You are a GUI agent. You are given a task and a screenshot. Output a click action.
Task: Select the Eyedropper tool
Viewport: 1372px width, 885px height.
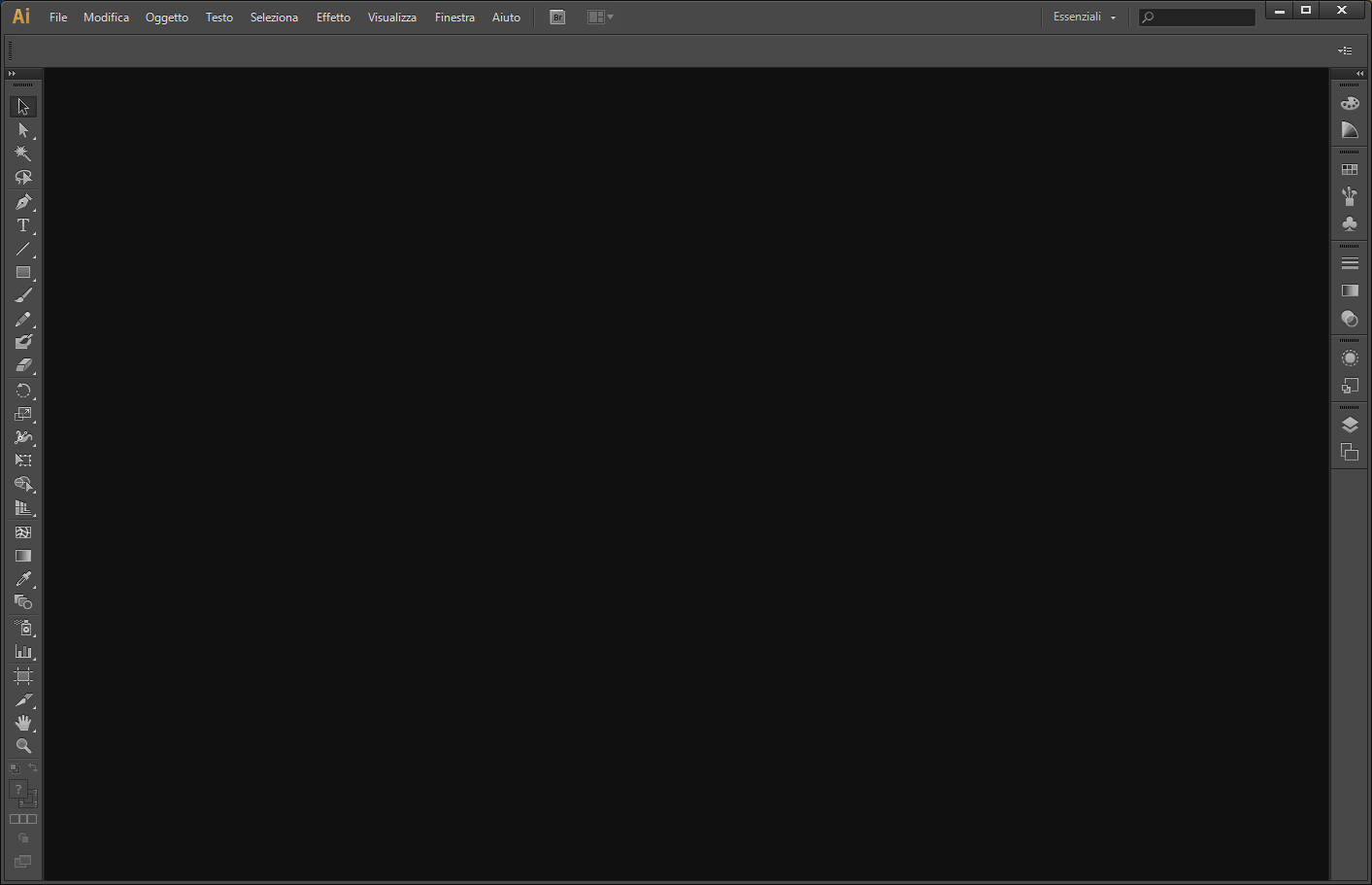click(x=23, y=579)
